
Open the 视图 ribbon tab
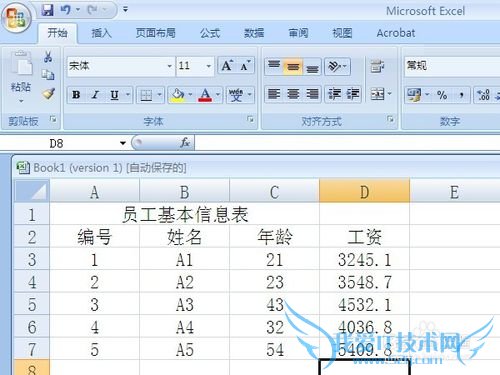pos(342,33)
